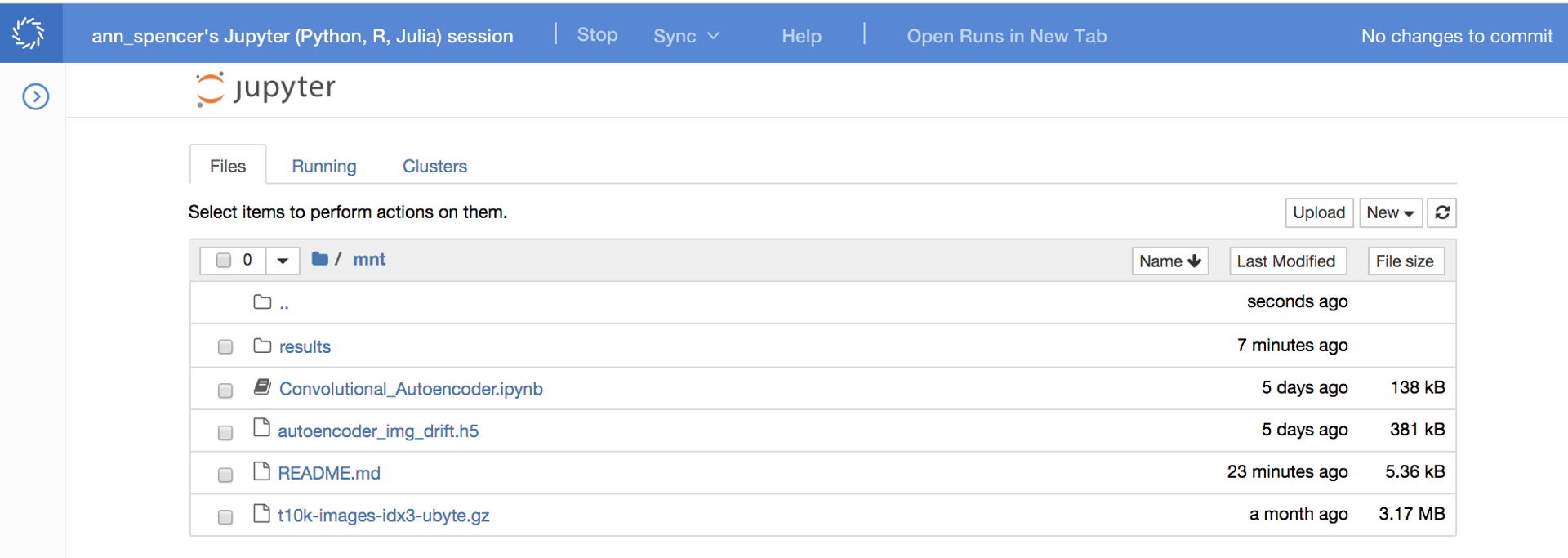Screen dimensions: 1568x558
Task: Expand the left sidebar arrow icon
Action: click(x=36, y=96)
